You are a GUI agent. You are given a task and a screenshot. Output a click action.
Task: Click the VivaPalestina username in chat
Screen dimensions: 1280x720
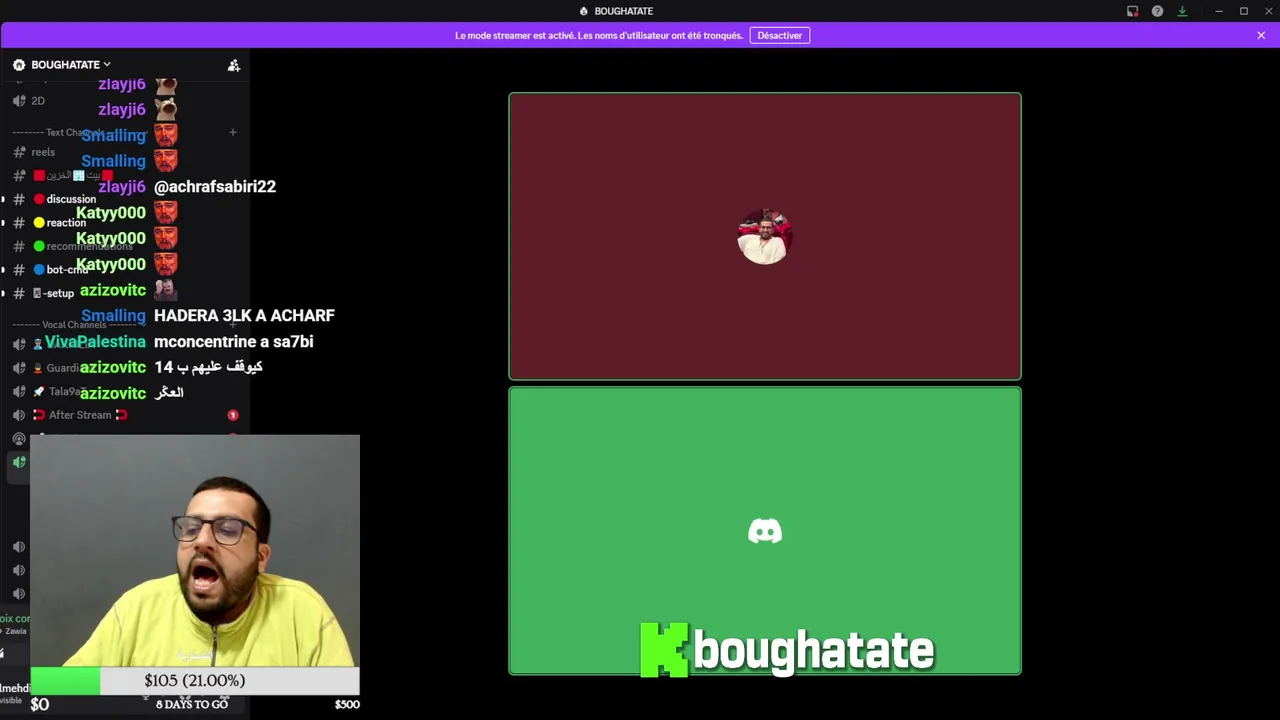coord(95,341)
